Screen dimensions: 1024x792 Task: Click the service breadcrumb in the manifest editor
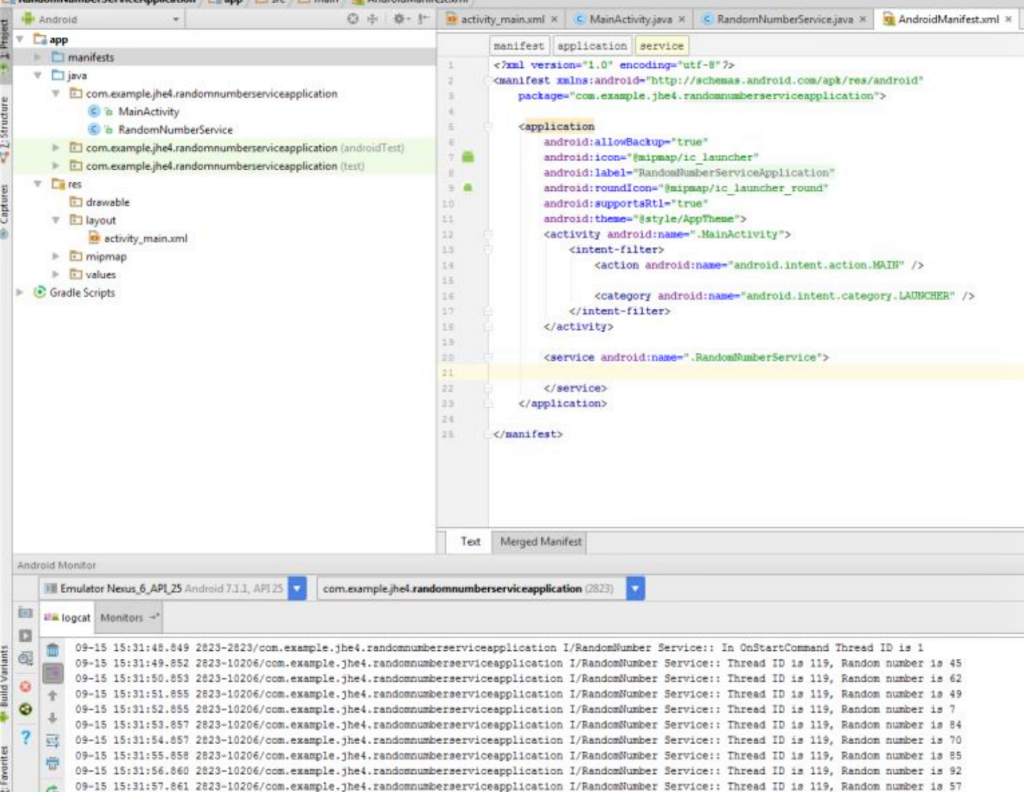click(663, 44)
